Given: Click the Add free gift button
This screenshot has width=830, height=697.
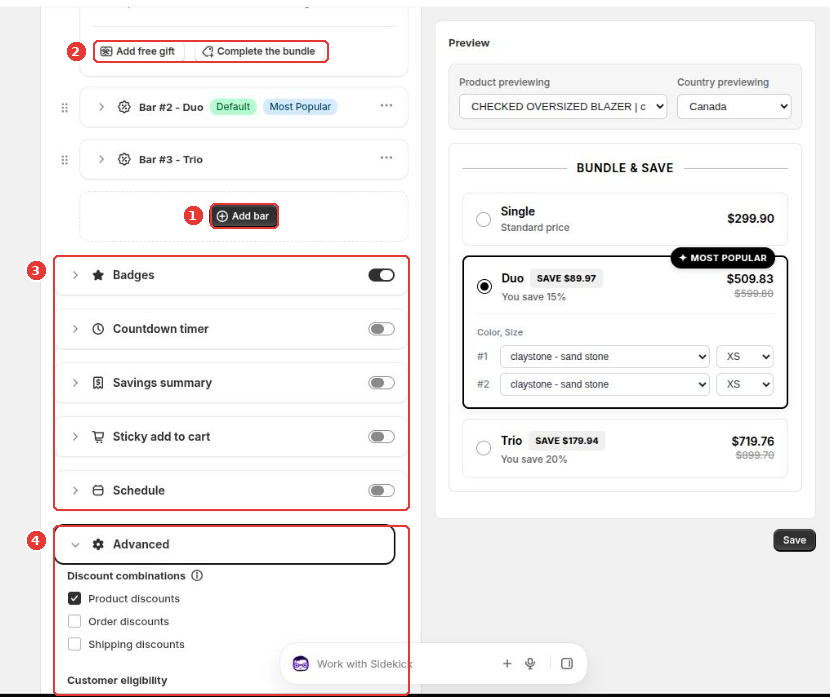Looking at the screenshot, I should (x=139, y=51).
